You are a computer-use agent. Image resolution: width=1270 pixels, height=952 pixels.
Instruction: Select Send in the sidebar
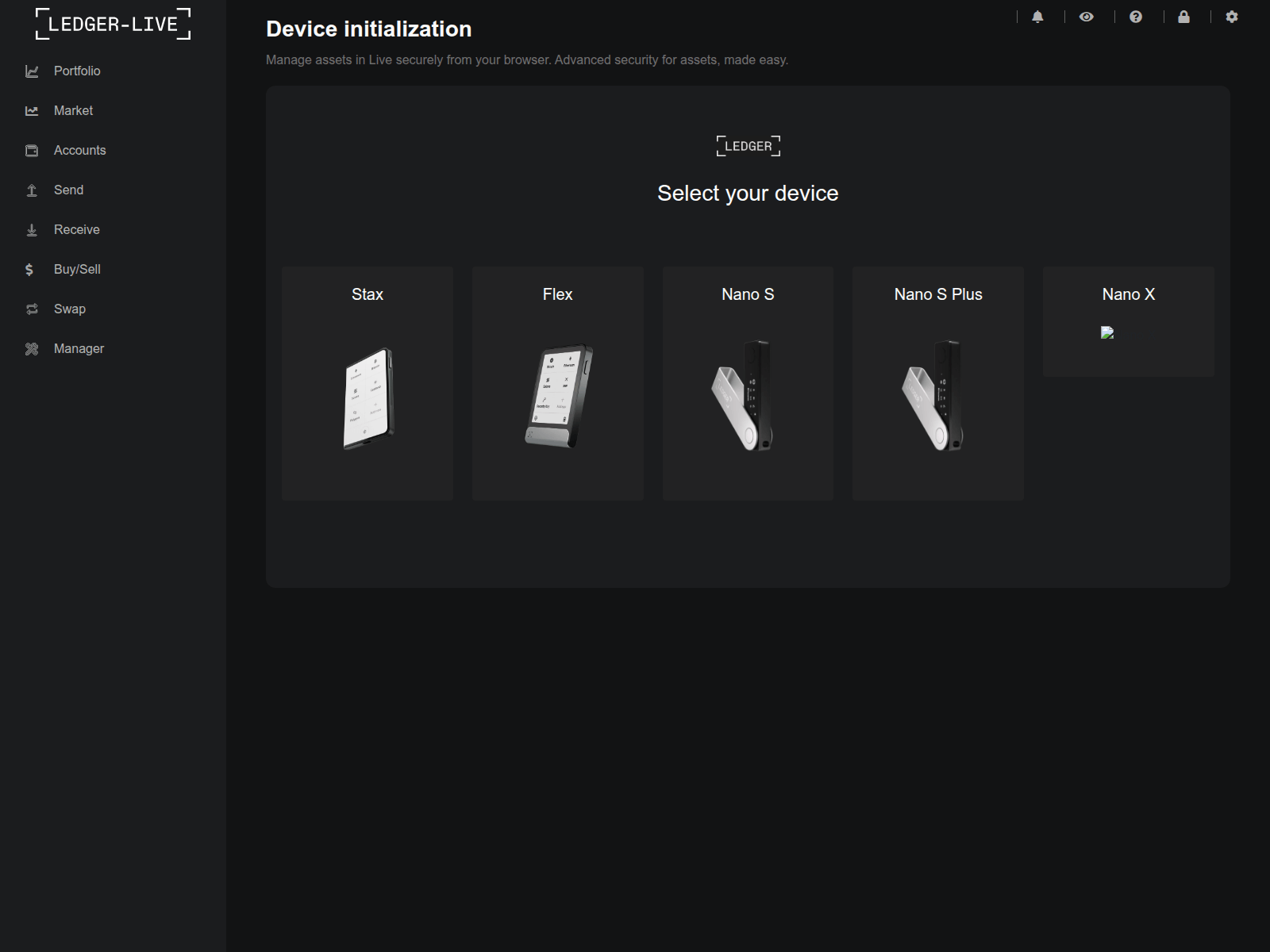click(x=68, y=190)
